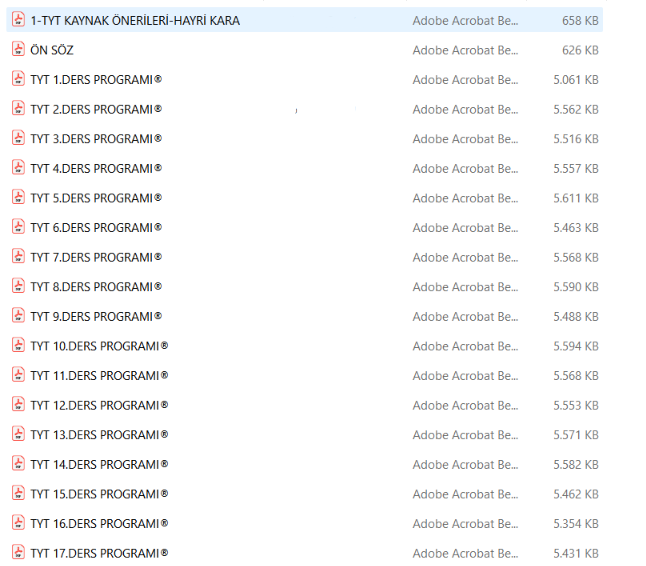
Task: Click PDF icon of TYT 7.DERS PROGRAMI
Action: pyautogui.click(x=18, y=256)
